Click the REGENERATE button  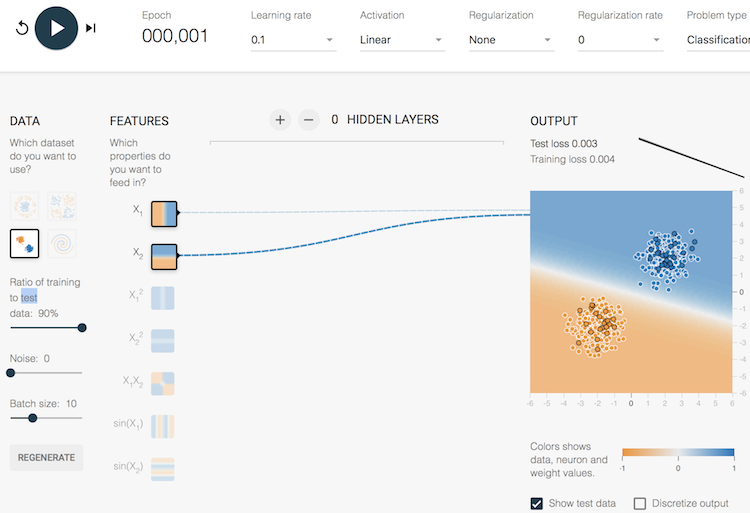(x=46, y=457)
